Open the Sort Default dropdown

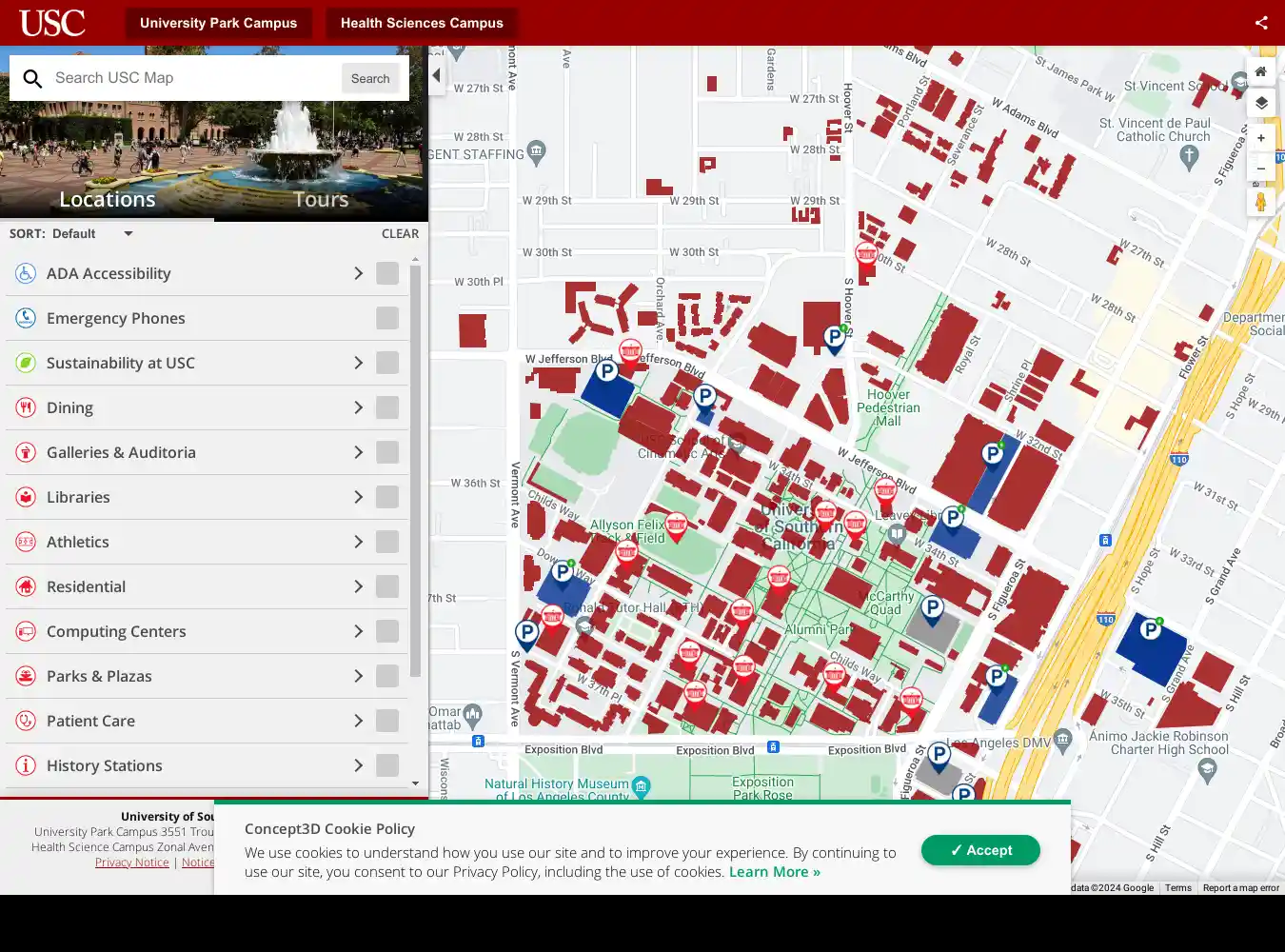[x=92, y=233]
